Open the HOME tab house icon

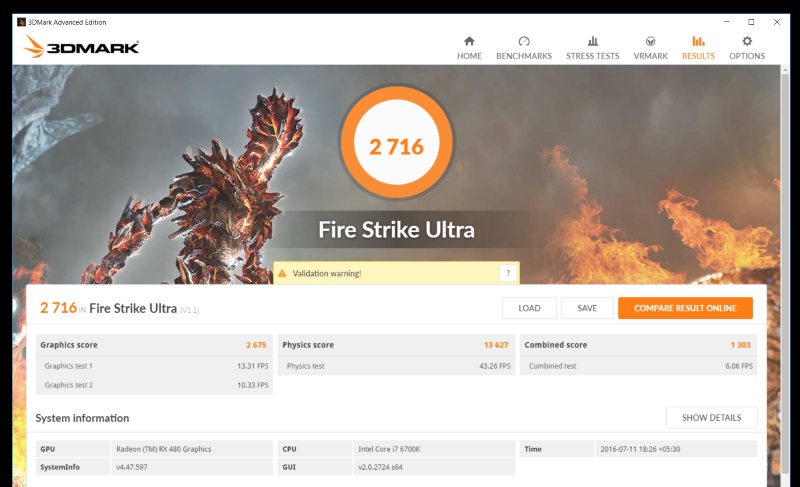point(469,41)
